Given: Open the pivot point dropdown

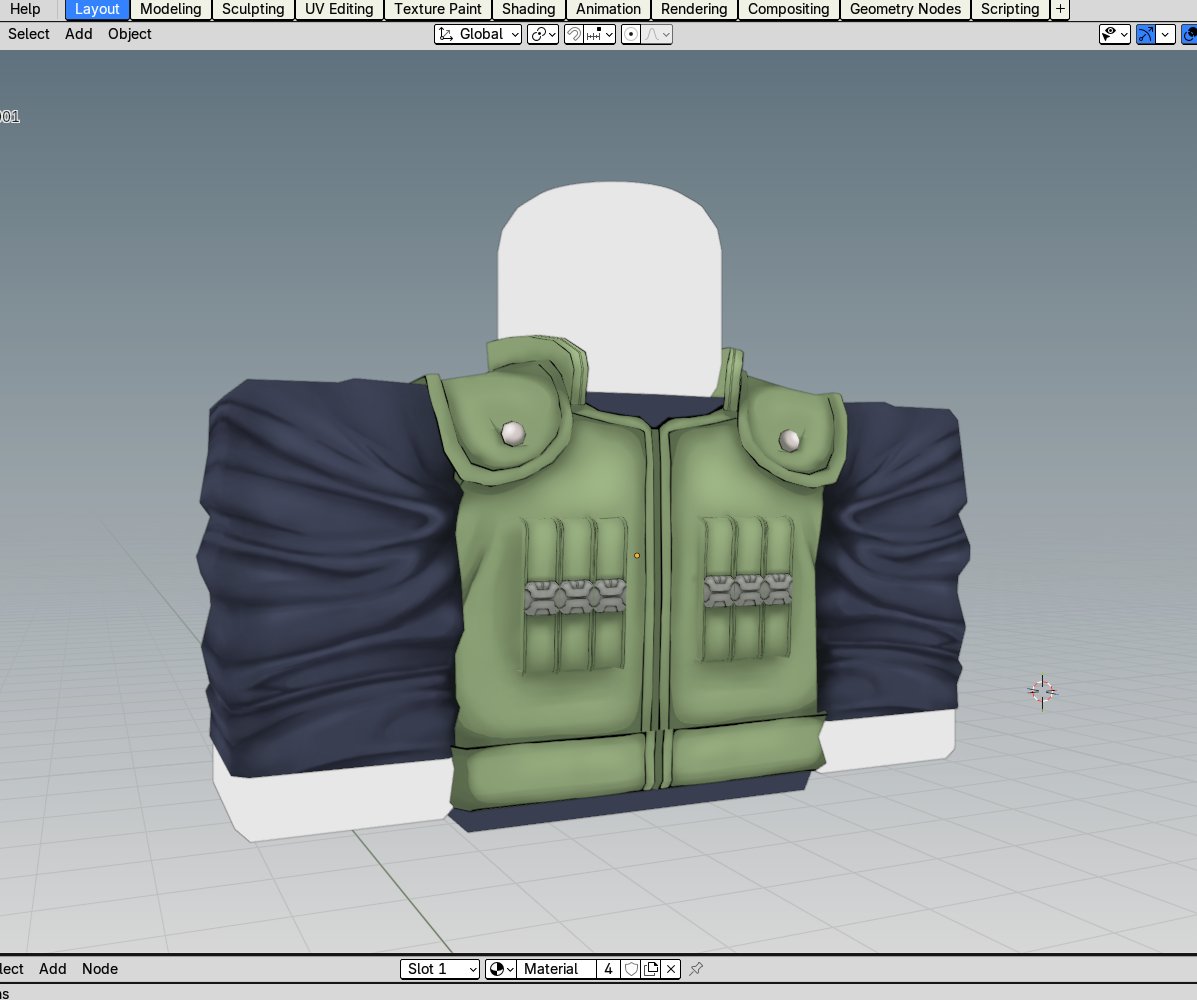Looking at the screenshot, I should [x=543, y=34].
